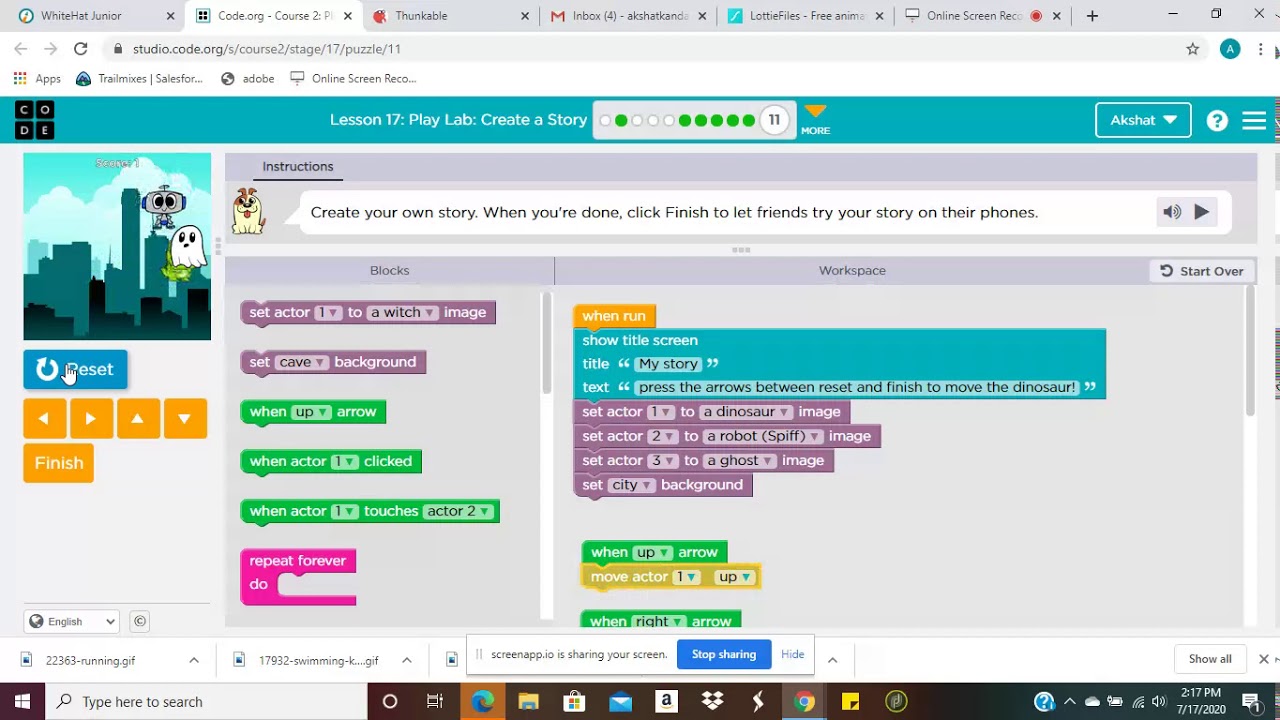Open the dinosaur image dropdown
This screenshot has width=1280, height=720.
747,412
